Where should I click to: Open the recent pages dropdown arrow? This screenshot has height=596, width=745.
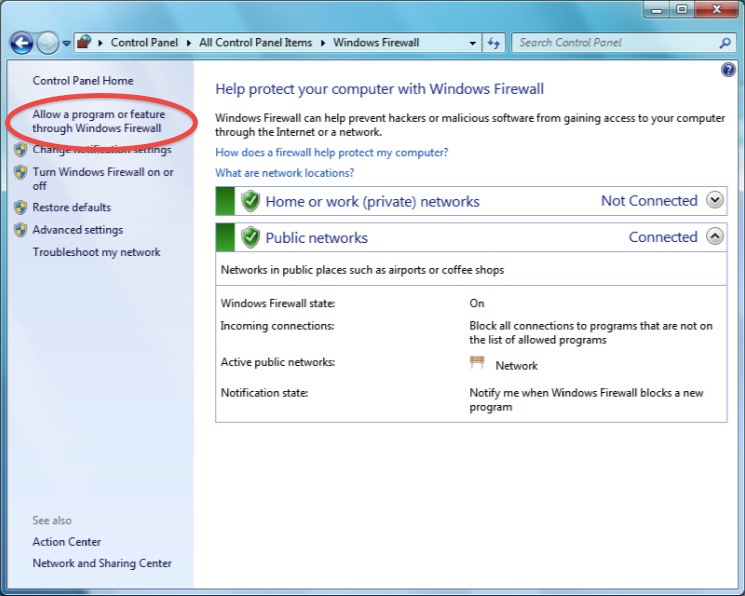tap(67, 43)
